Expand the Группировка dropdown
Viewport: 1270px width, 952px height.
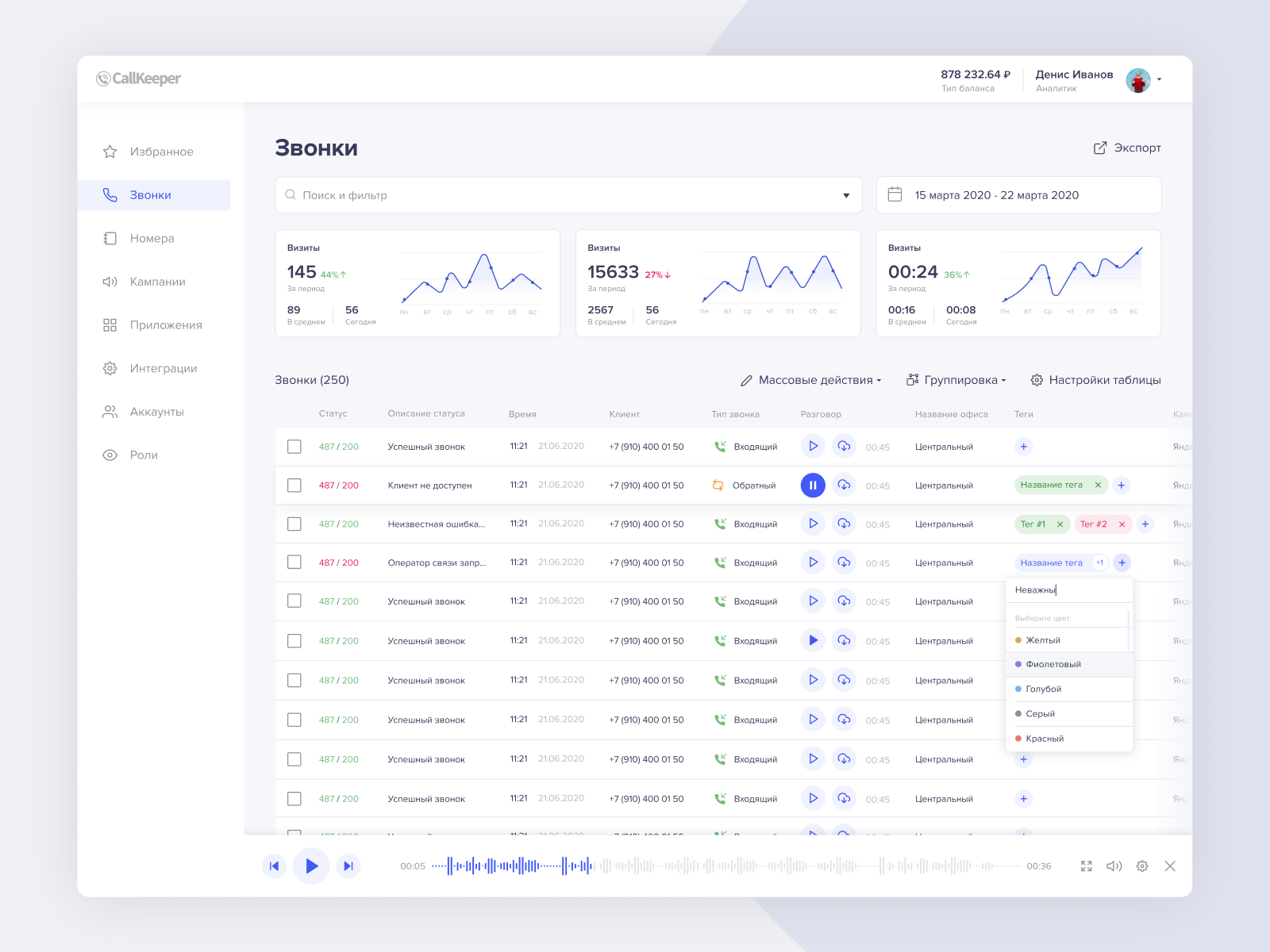click(956, 380)
